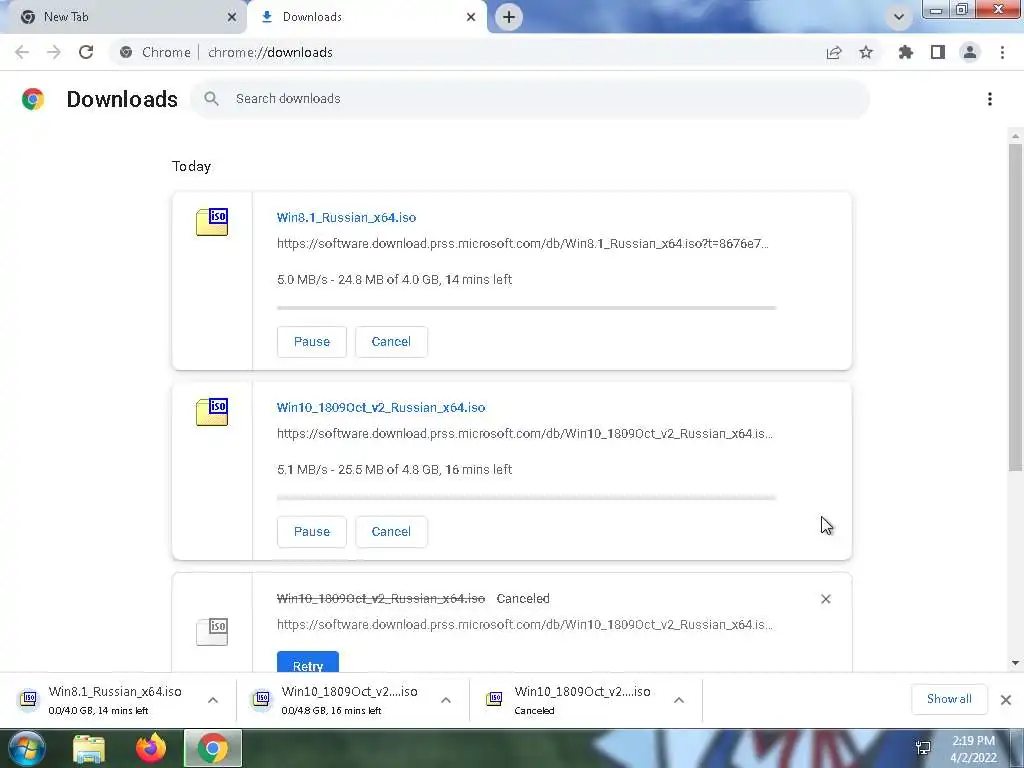Share this page using address bar icon
The image size is (1024, 768).
click(x=834, y=52)
